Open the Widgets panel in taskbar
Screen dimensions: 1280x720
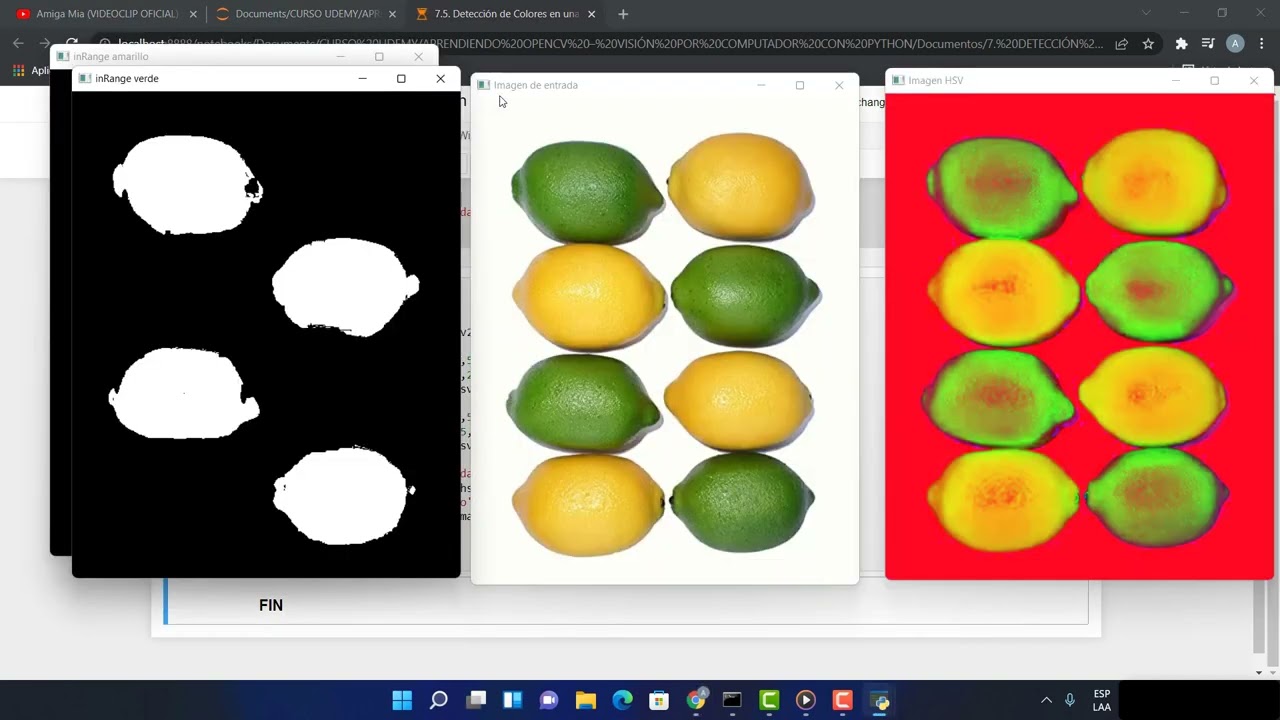click(512, 700)
